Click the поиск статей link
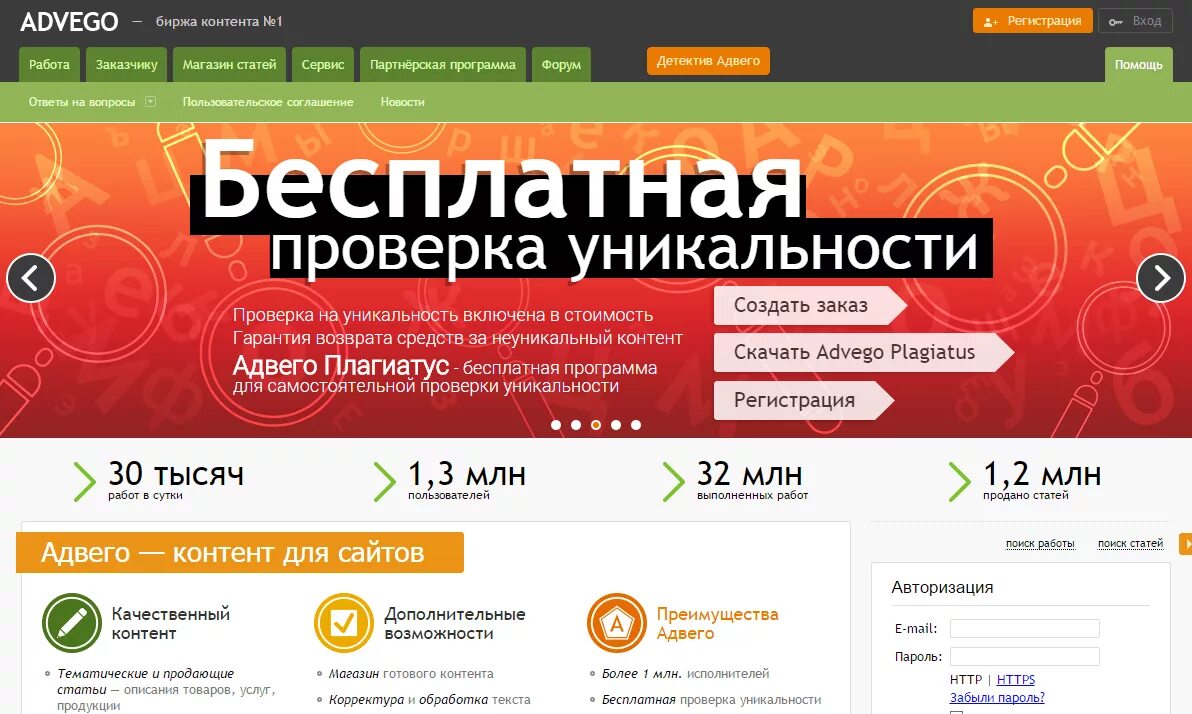 pyautogui.click(x=1130, y=544)
